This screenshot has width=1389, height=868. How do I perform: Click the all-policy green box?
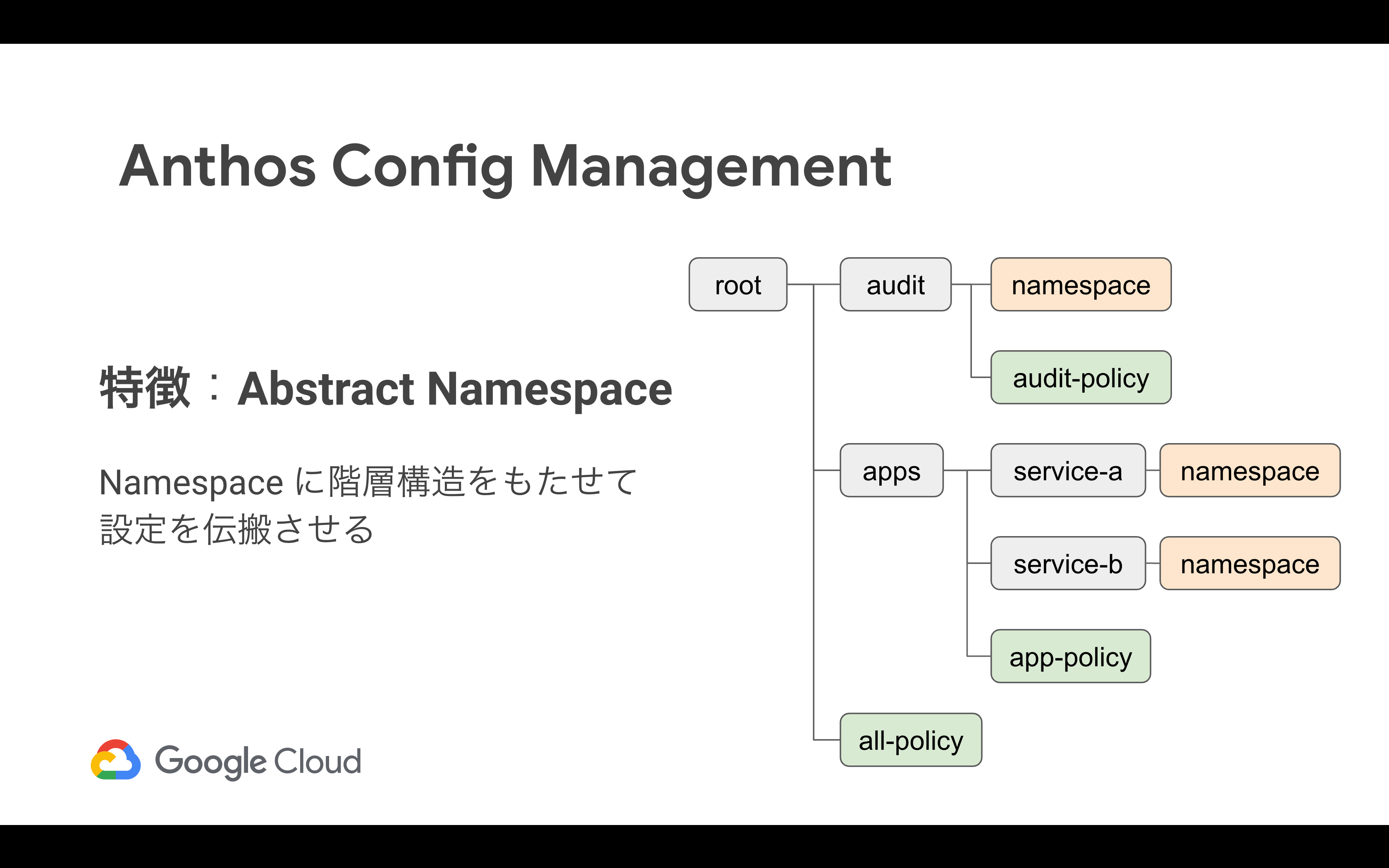click(x=910, y=741)
